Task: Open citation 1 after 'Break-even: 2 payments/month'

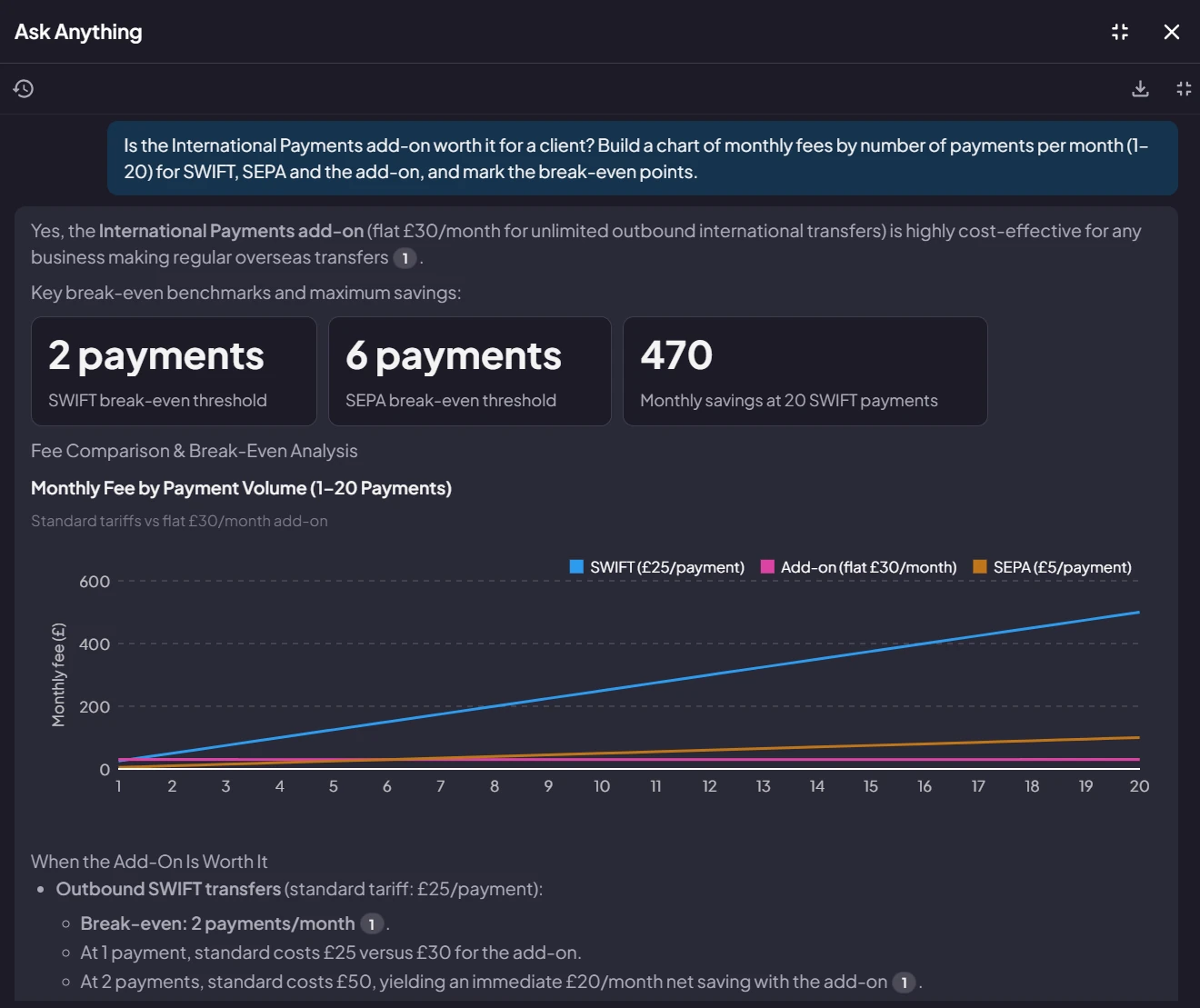Action: 372,924
